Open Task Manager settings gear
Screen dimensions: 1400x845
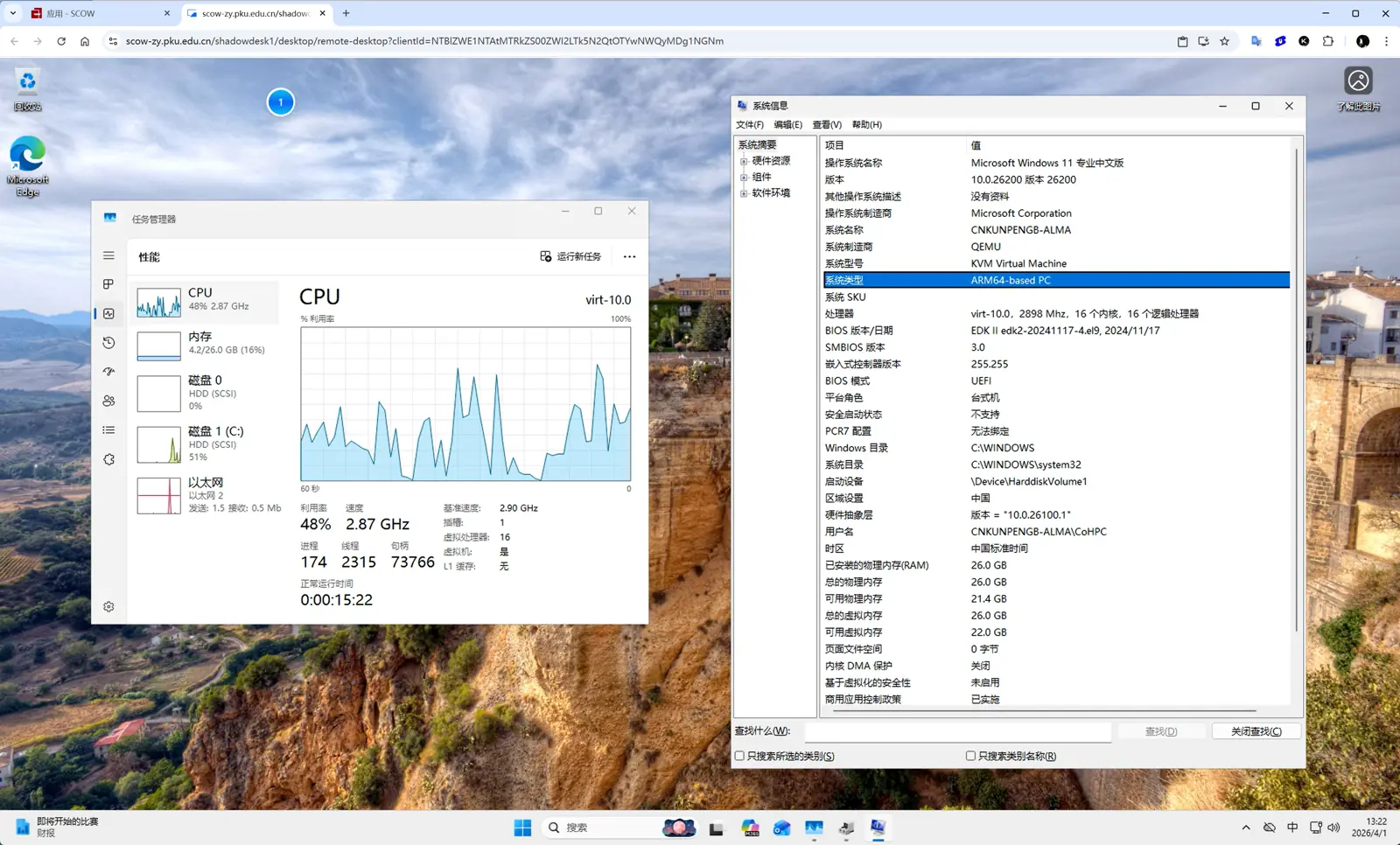pyautogui.click(x=108, y=606)
